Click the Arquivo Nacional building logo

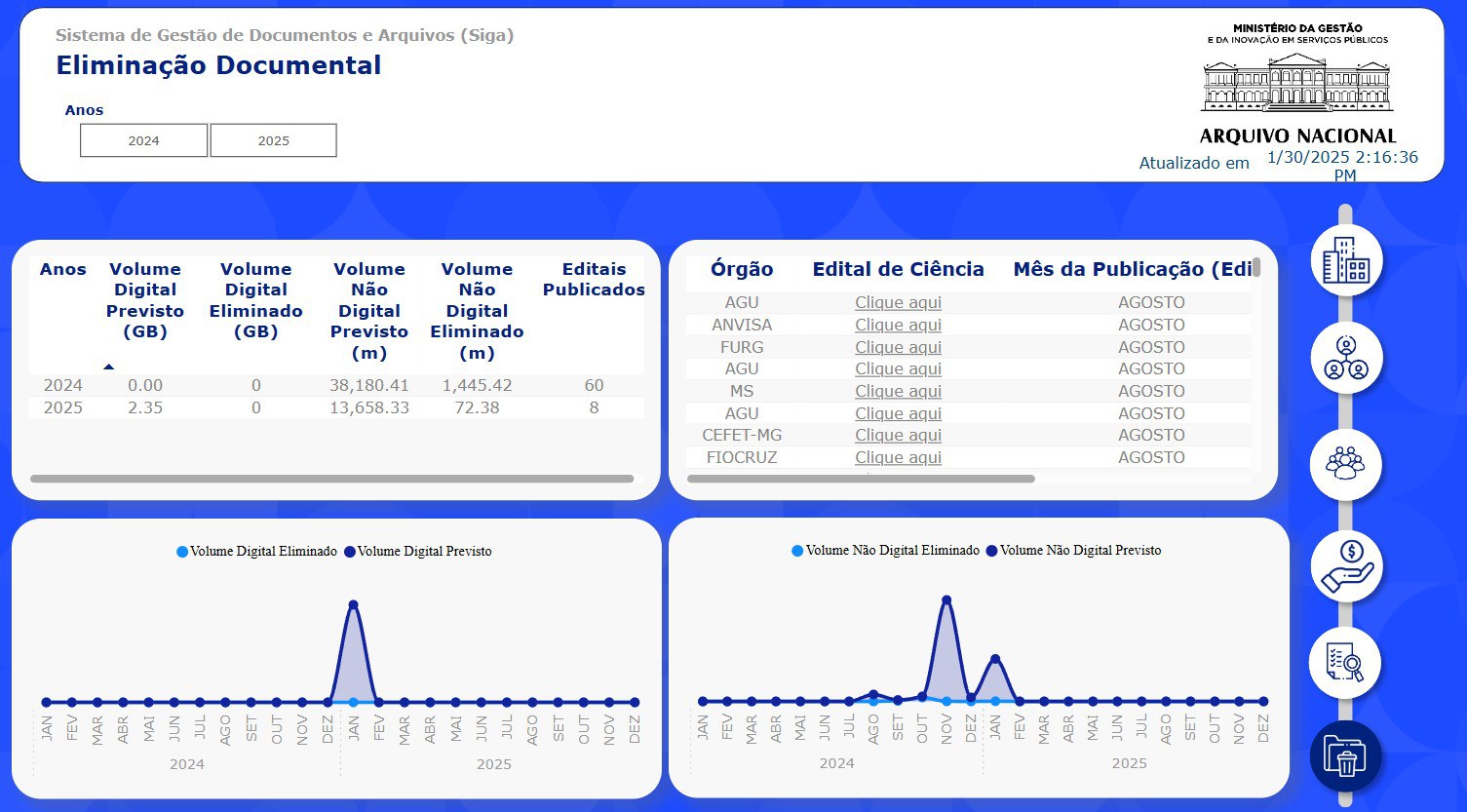tap(1297, 83)
